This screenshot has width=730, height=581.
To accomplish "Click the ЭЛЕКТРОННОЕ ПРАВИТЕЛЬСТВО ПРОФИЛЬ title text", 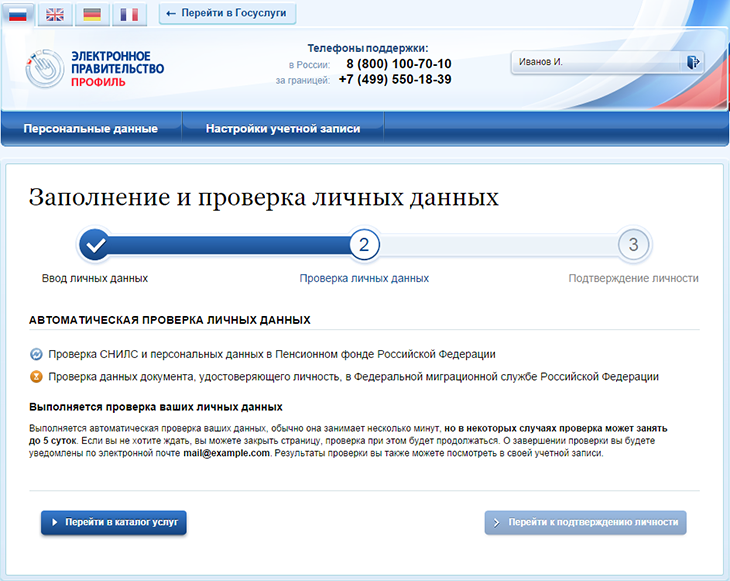I will coord(117,69).
